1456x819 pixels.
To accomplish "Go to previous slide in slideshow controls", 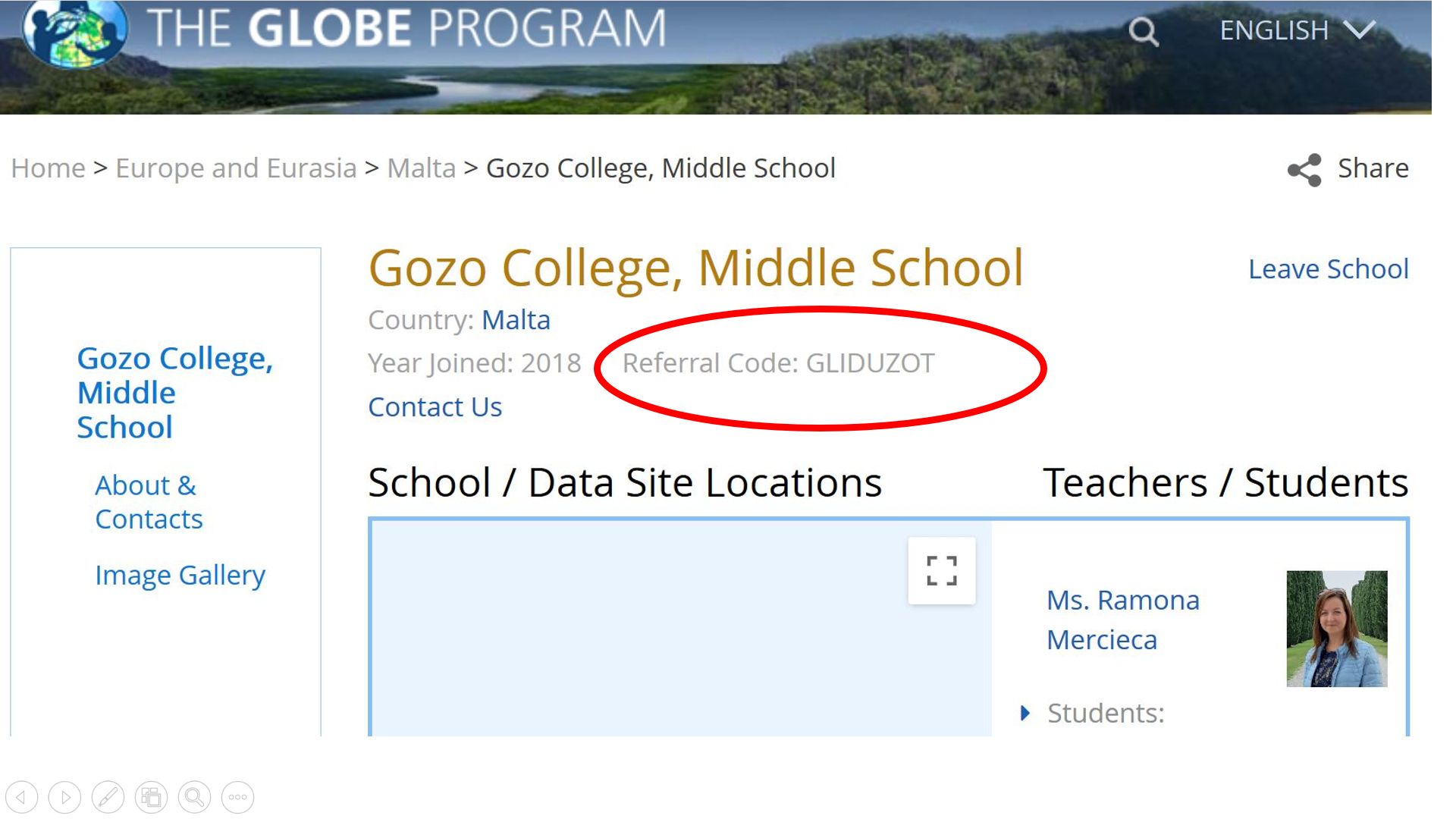I will pyautogui.click(x=21, y=797).
